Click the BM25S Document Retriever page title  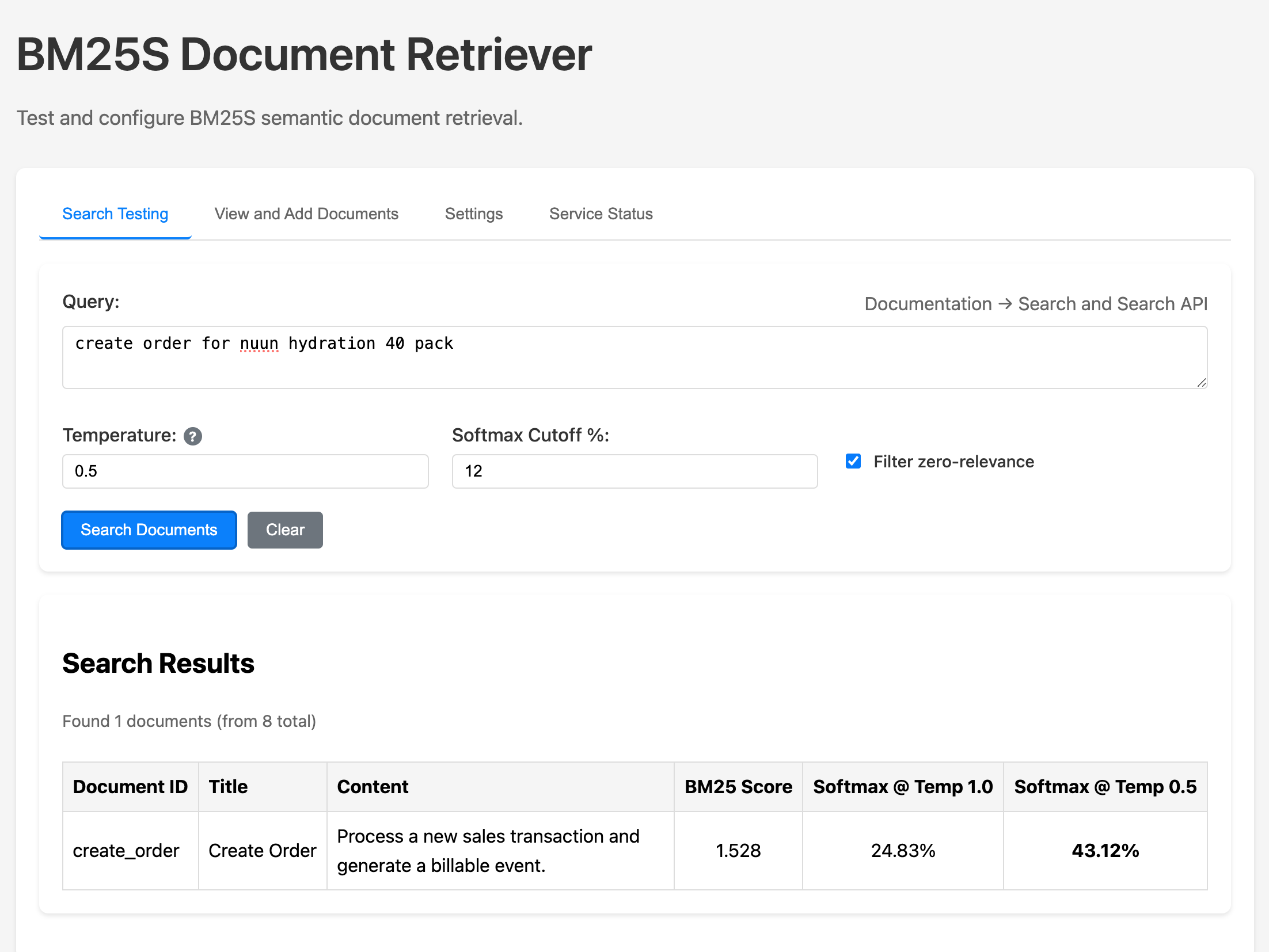305,55
